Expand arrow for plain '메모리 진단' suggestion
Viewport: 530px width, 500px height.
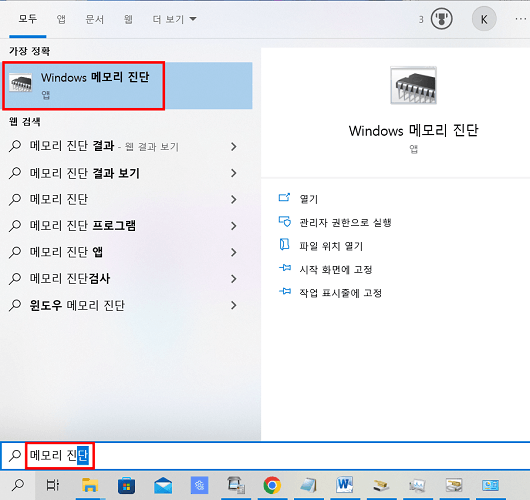tap(234, 199)
